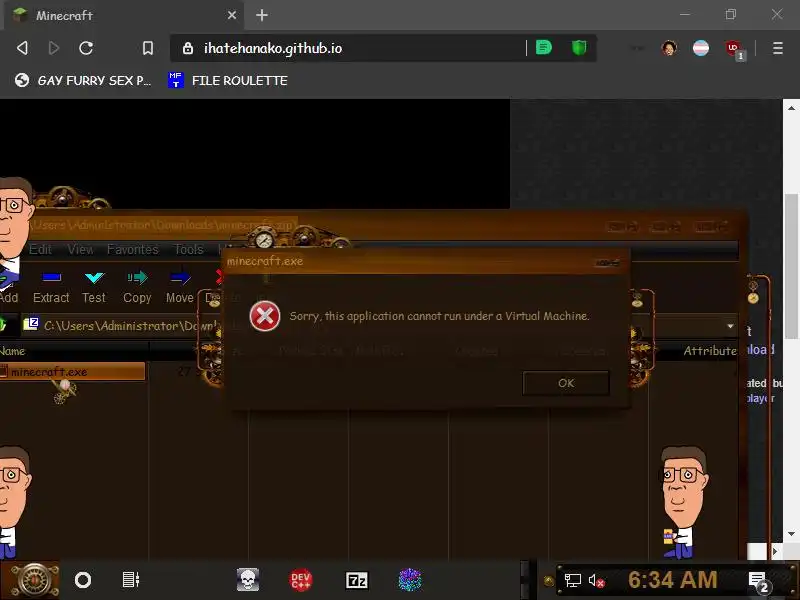Click the Extract toolbar button in 7-Zip
The height and width of the screenshot is (600, 800).
(x=51, y=287)
